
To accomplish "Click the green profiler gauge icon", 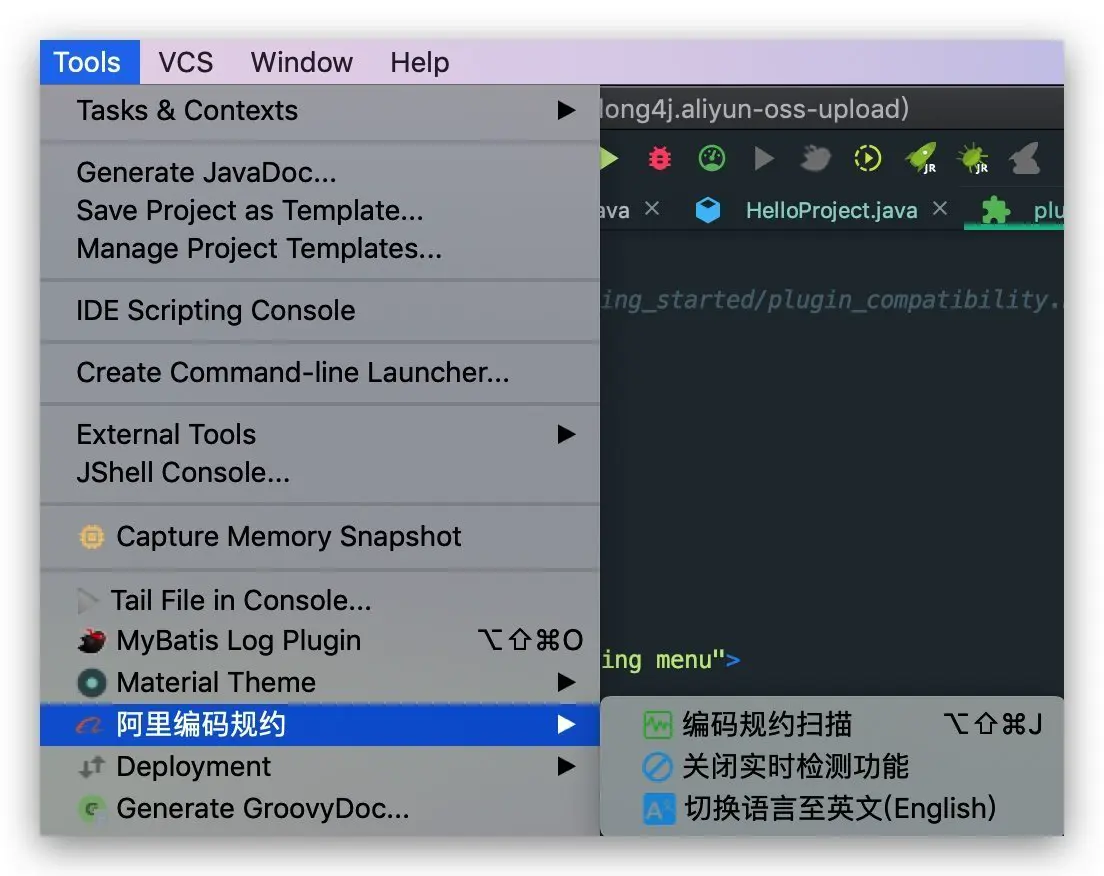I will 711,158.
